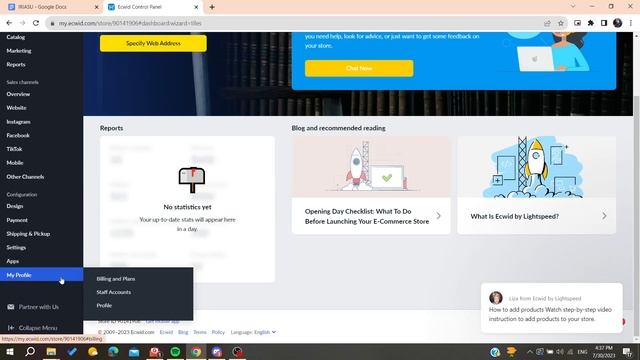Click Specify Web Address button
Screen dimensions: 640x360
pos(153,43)
